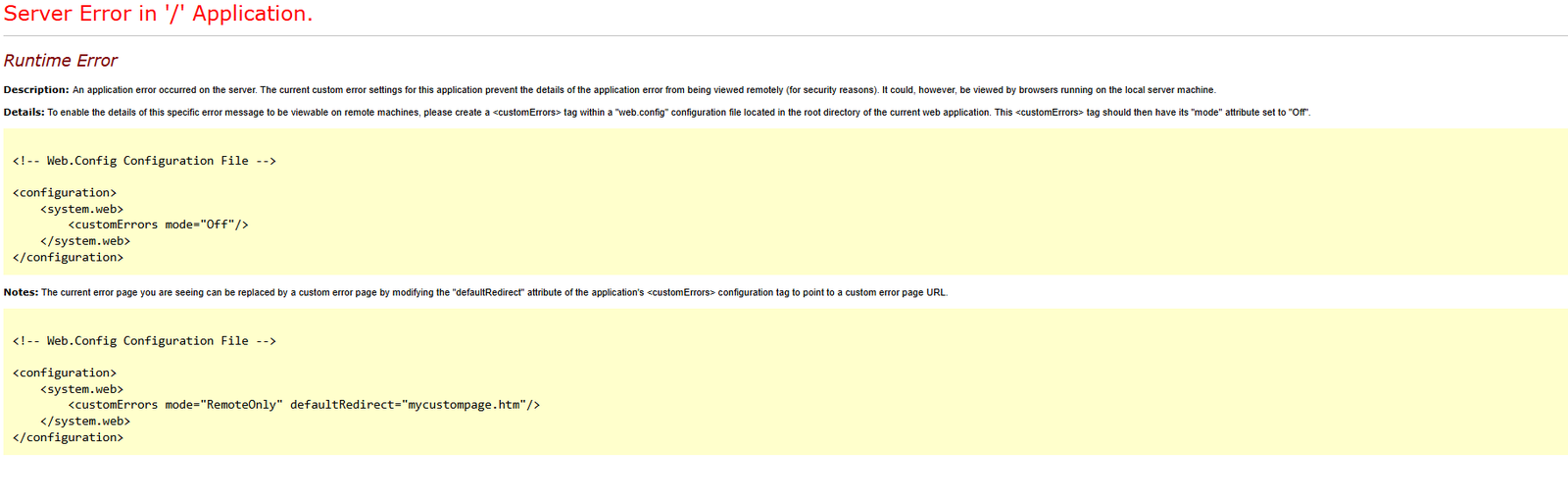The height and width of the screenshot is (499, 1568).
Task: Click the bold "Details:" label
Action: [24, 113]
